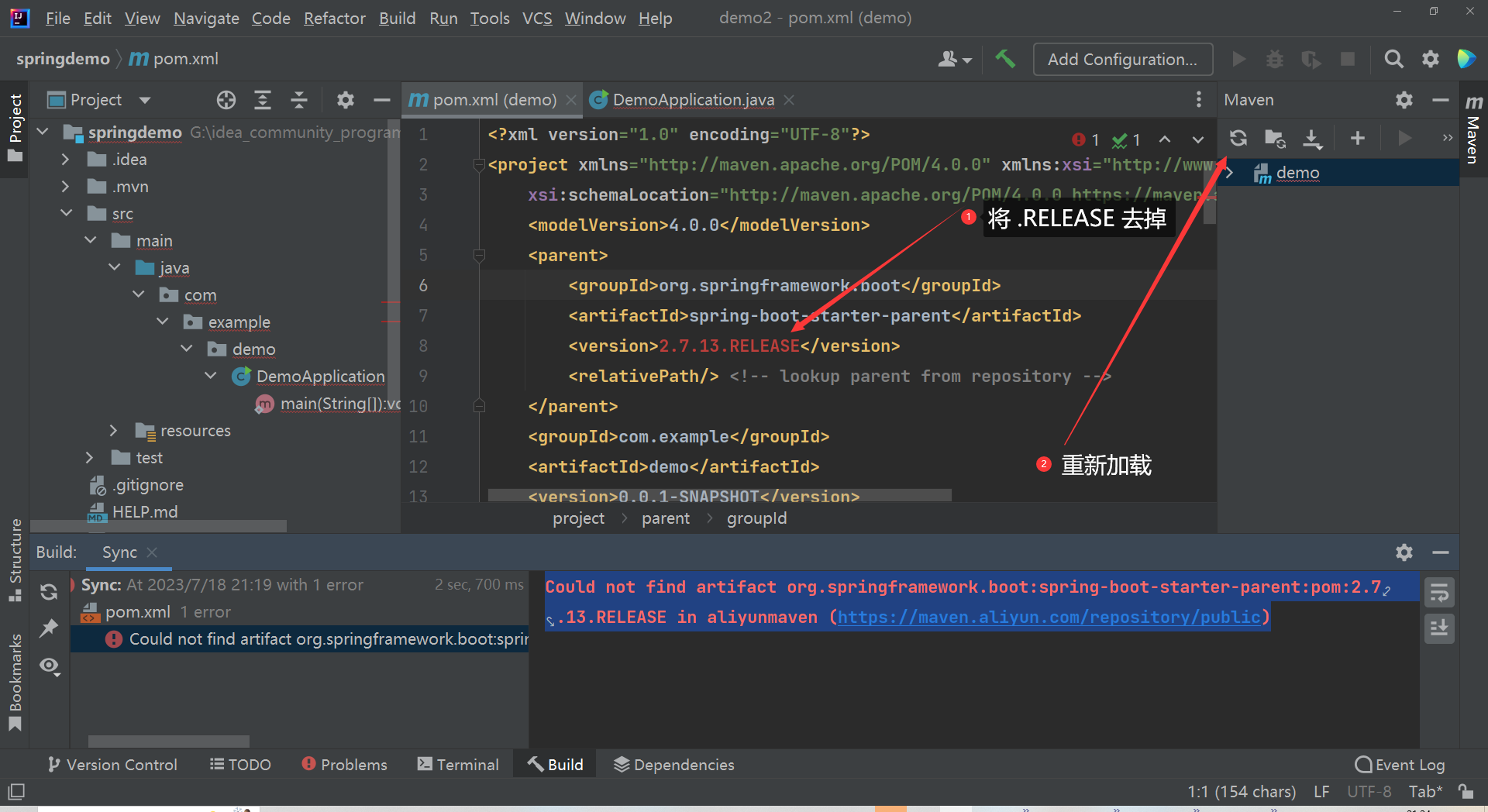Click the Run play icon in toolbar
The width and height of the screenshot is (1488, 812).
(1238, 59)
